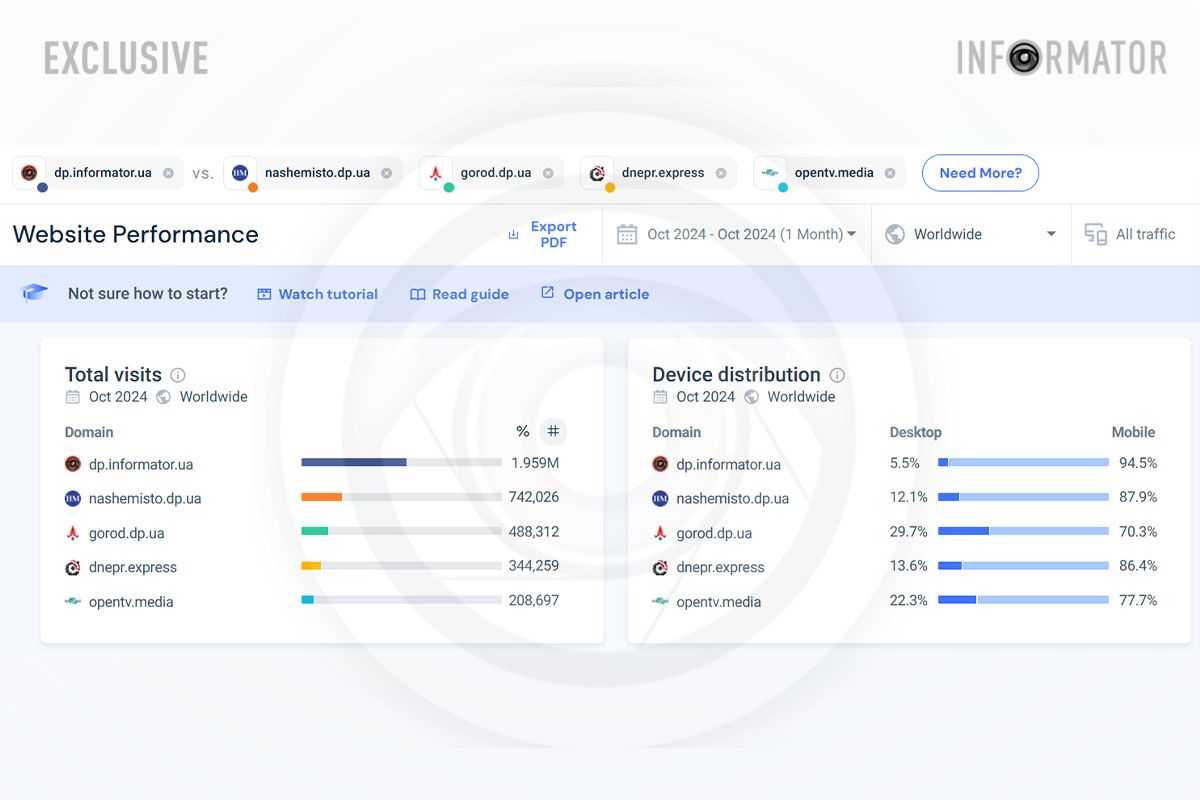
Task: Remove opentv.media chip from comparison
Action: (890, 173)
